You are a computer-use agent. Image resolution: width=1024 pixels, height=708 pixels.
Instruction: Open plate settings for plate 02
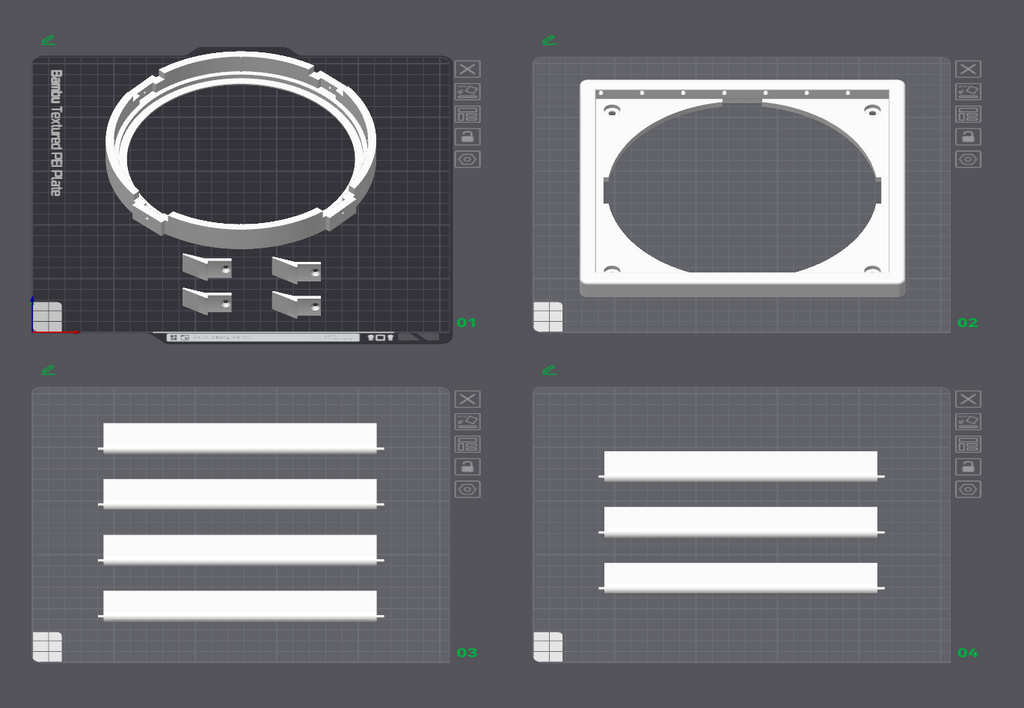click(968, 159)
